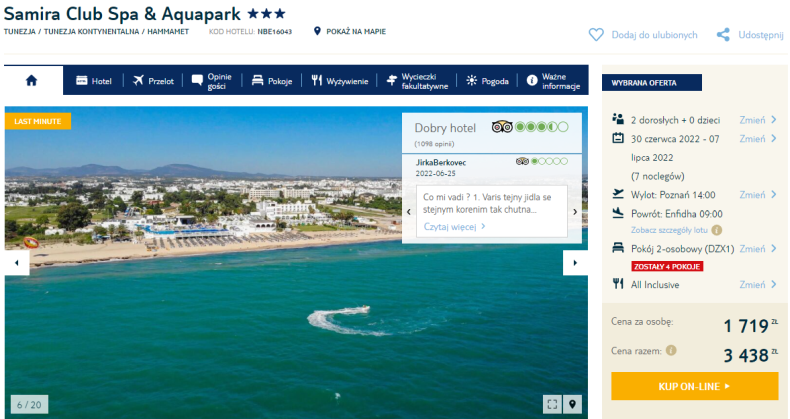The width and height of the screenshot is (790, 419).
Task: Switch to the Pogoda weather tab
Action: tap(487, 81)
